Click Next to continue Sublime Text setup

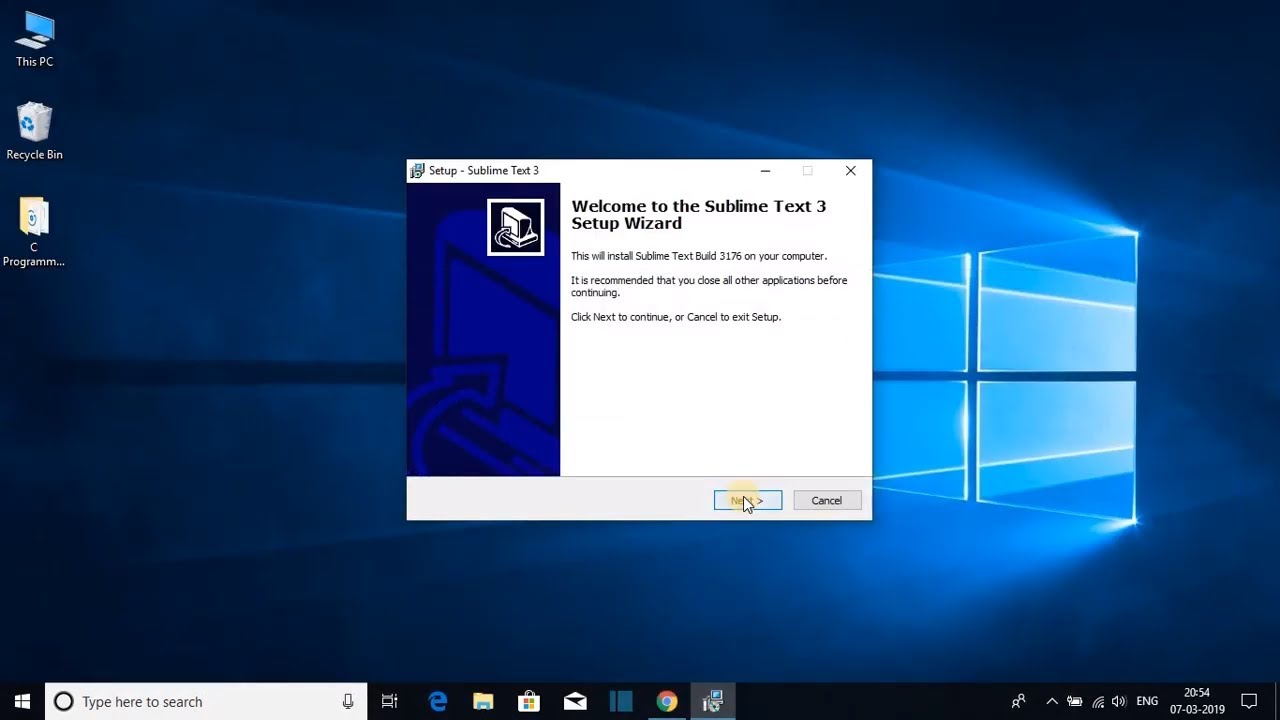(748, 501)
